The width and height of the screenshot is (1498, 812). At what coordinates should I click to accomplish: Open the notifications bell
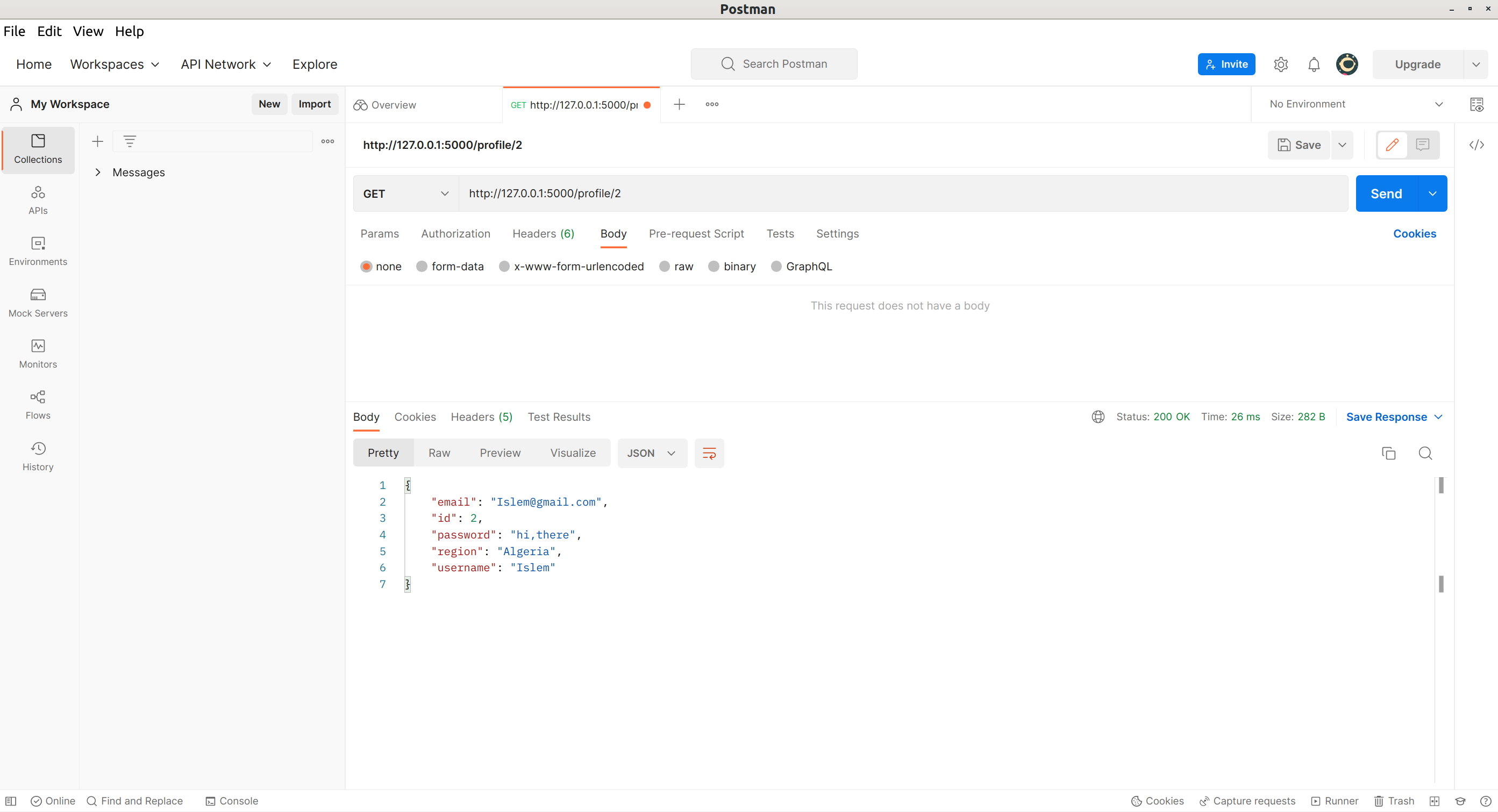click(x=1314, y=64)
